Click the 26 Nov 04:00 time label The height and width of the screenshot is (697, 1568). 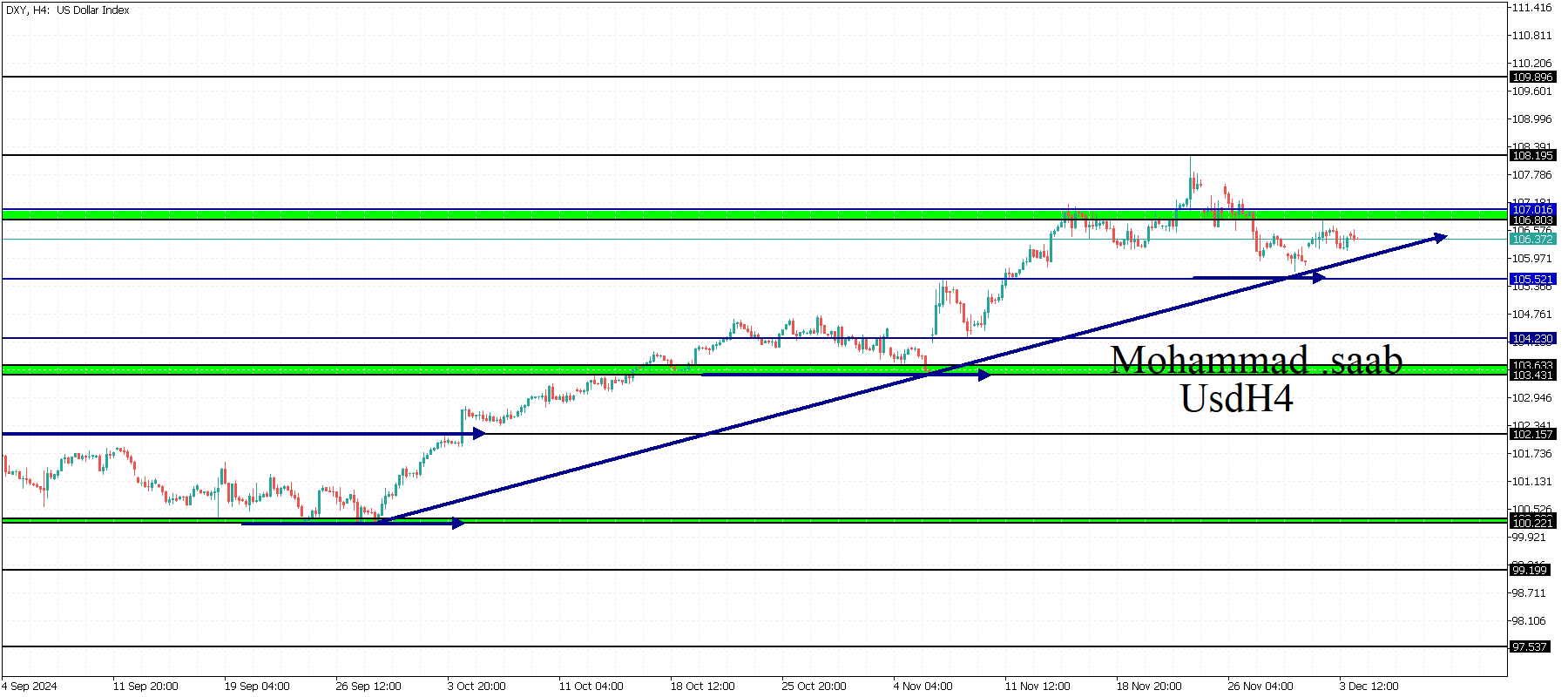pos(1260,687)
